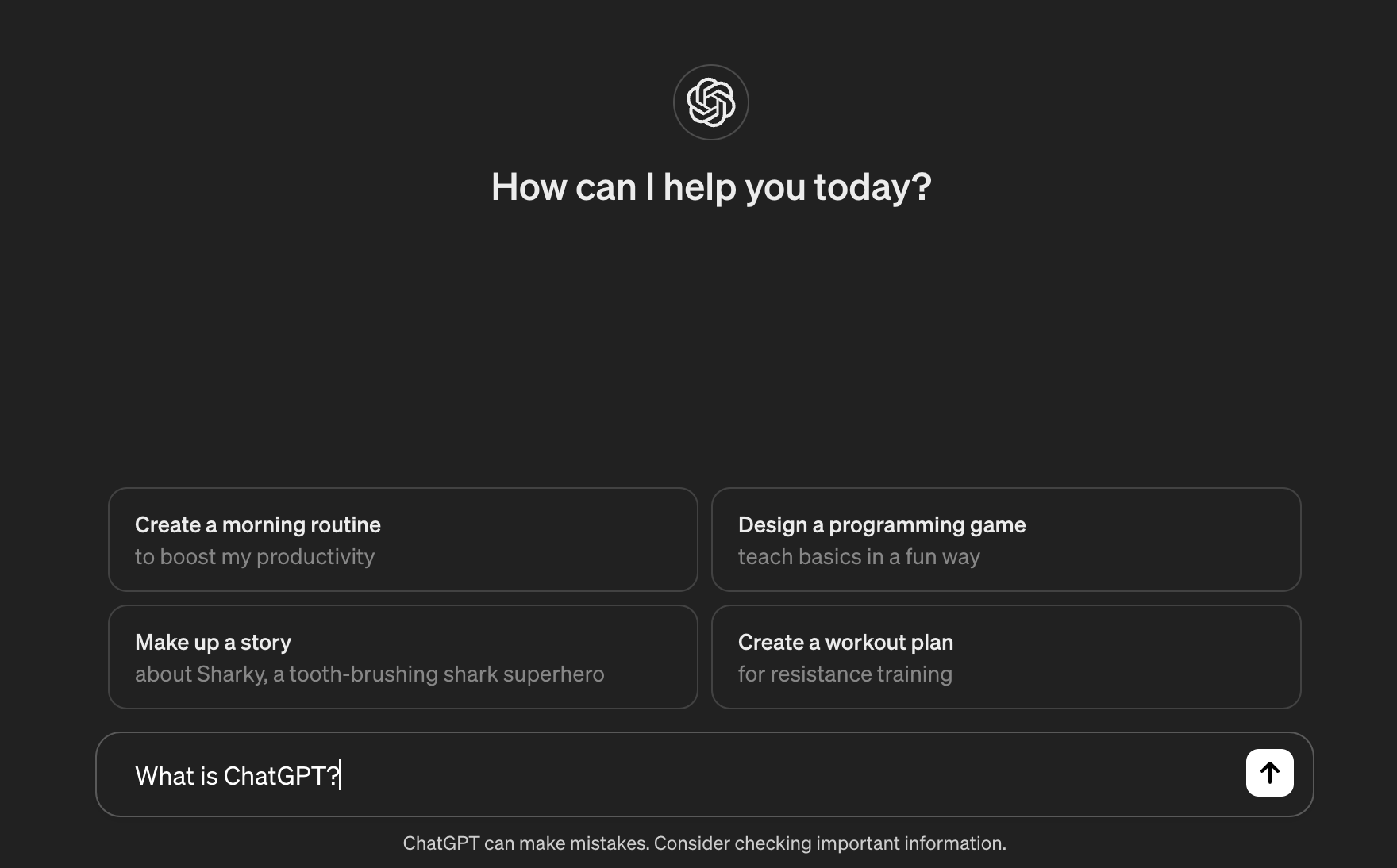Click the "Create a workout plan" title
This screenshot has height=868, width=1397.
(845, 643)
